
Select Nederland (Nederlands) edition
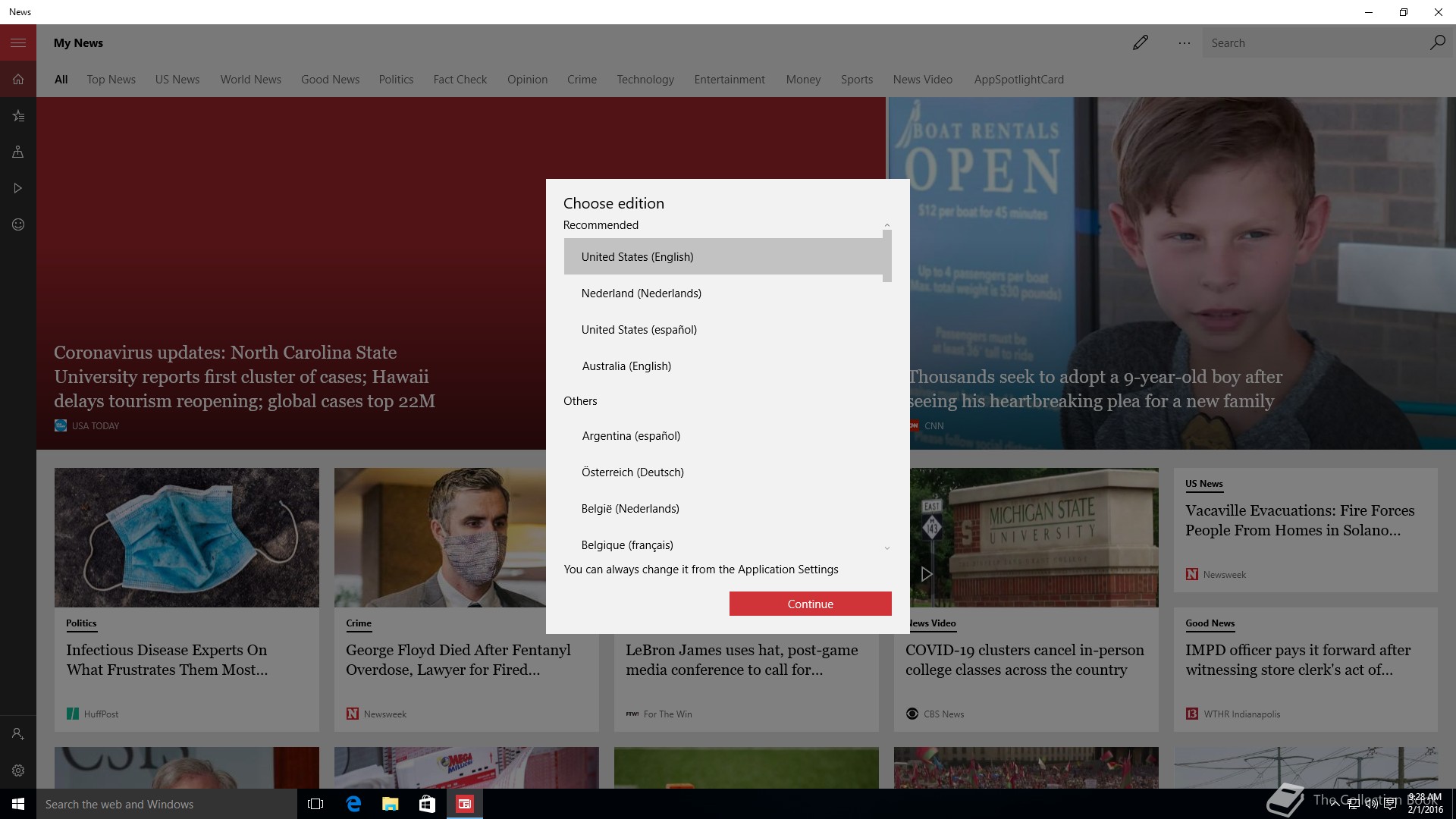coord(723,293)
